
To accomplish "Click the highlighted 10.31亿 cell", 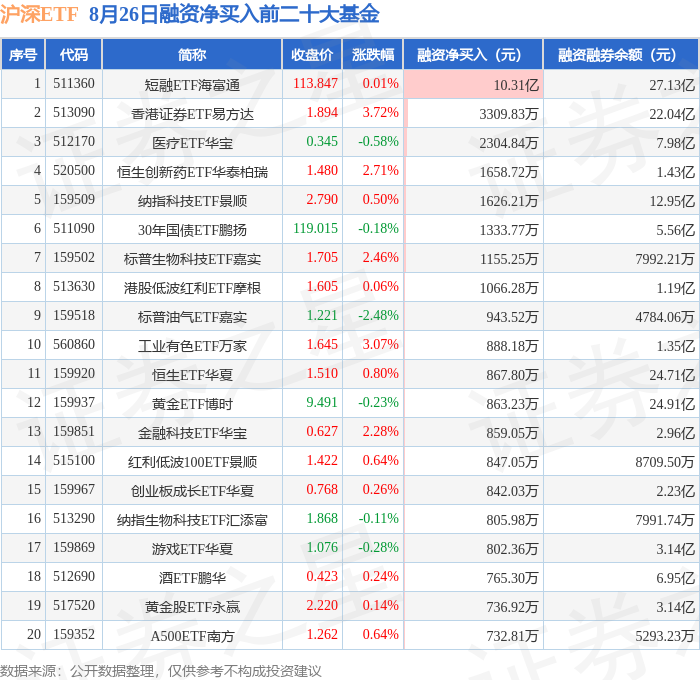I will tap(473, 84).
